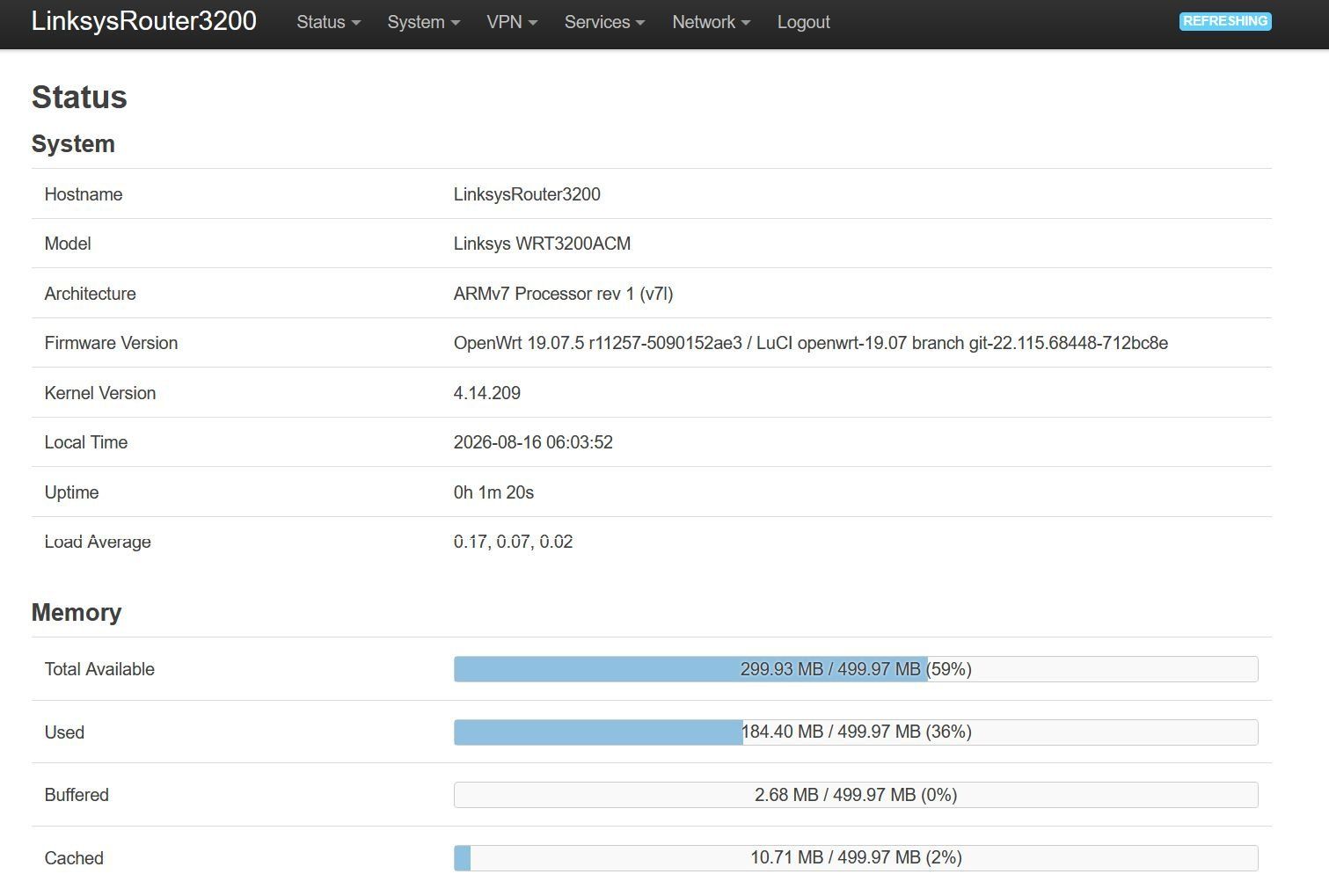Screen dimensions: 1329x896
Task: Click the REFRESHING status badge
Action: pyautogui.click(x=1225, y=21)
